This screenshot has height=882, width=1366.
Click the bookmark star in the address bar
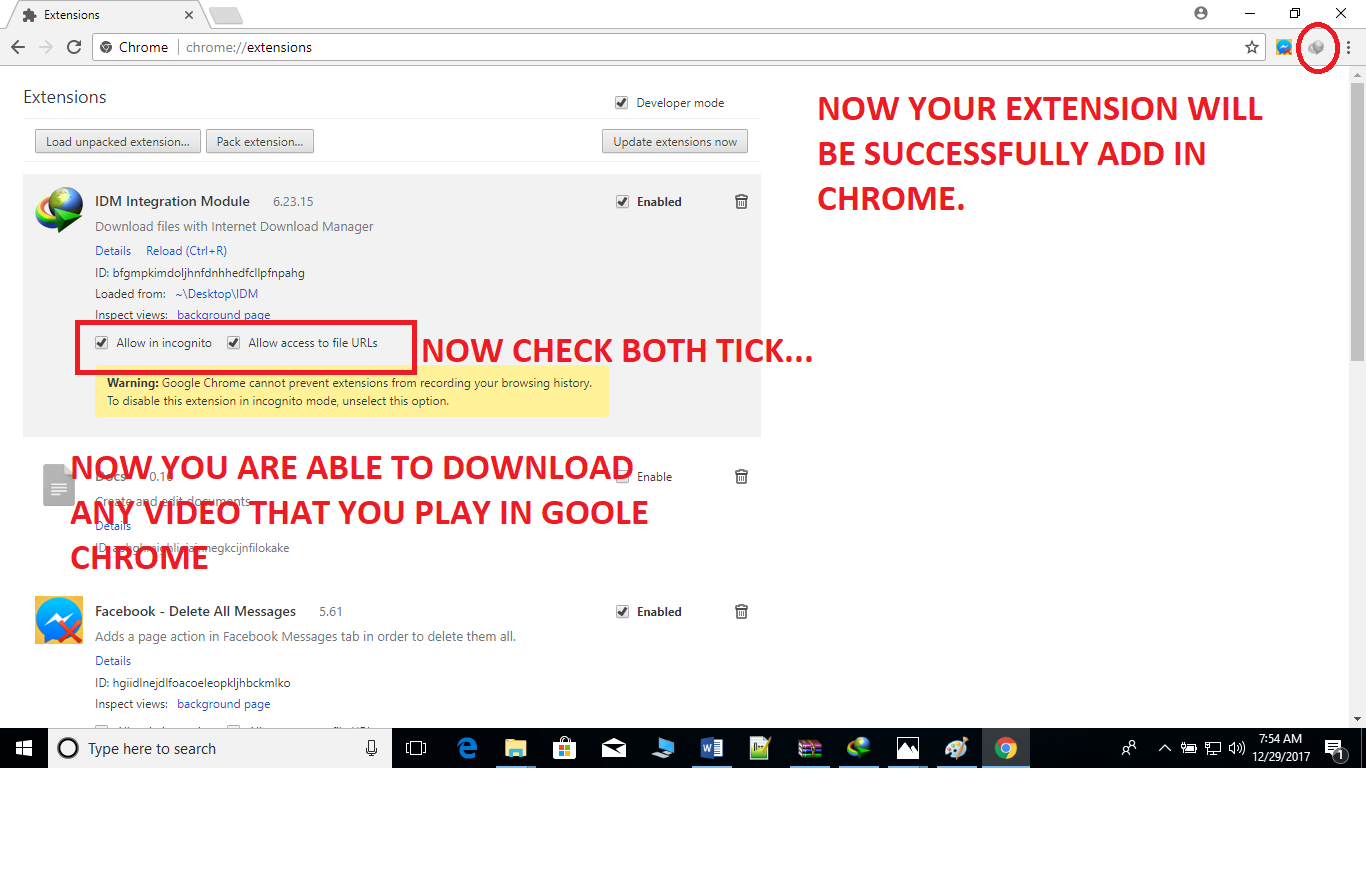click(x=1253, y=47)
